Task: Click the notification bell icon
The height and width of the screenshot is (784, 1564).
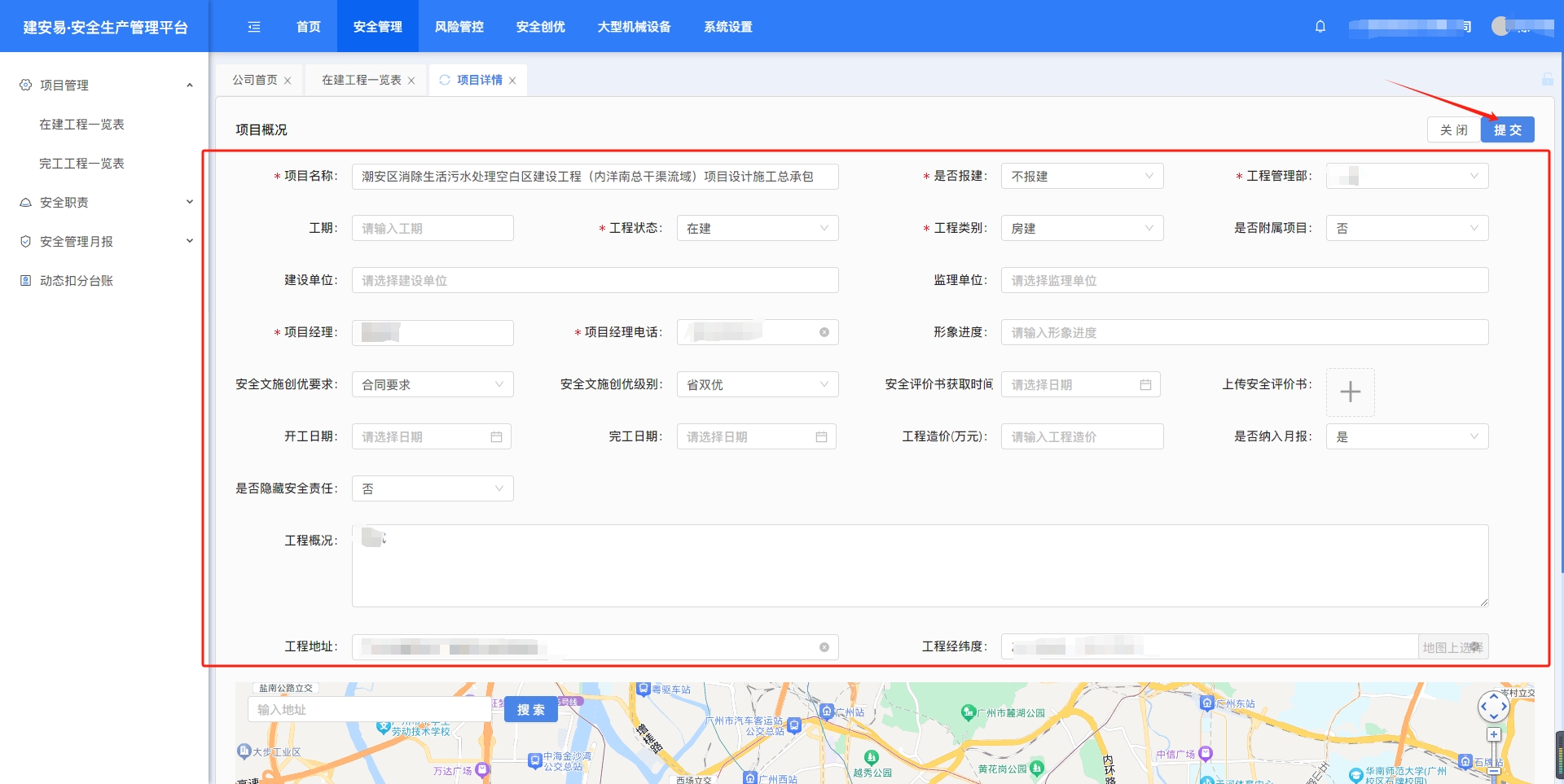Action: click(1320, 27)
